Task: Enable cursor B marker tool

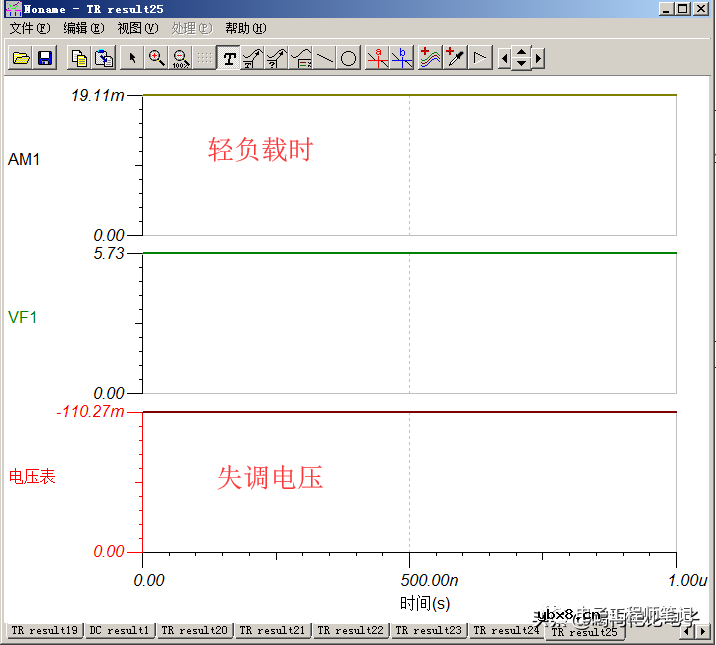Action: [402, 59]
